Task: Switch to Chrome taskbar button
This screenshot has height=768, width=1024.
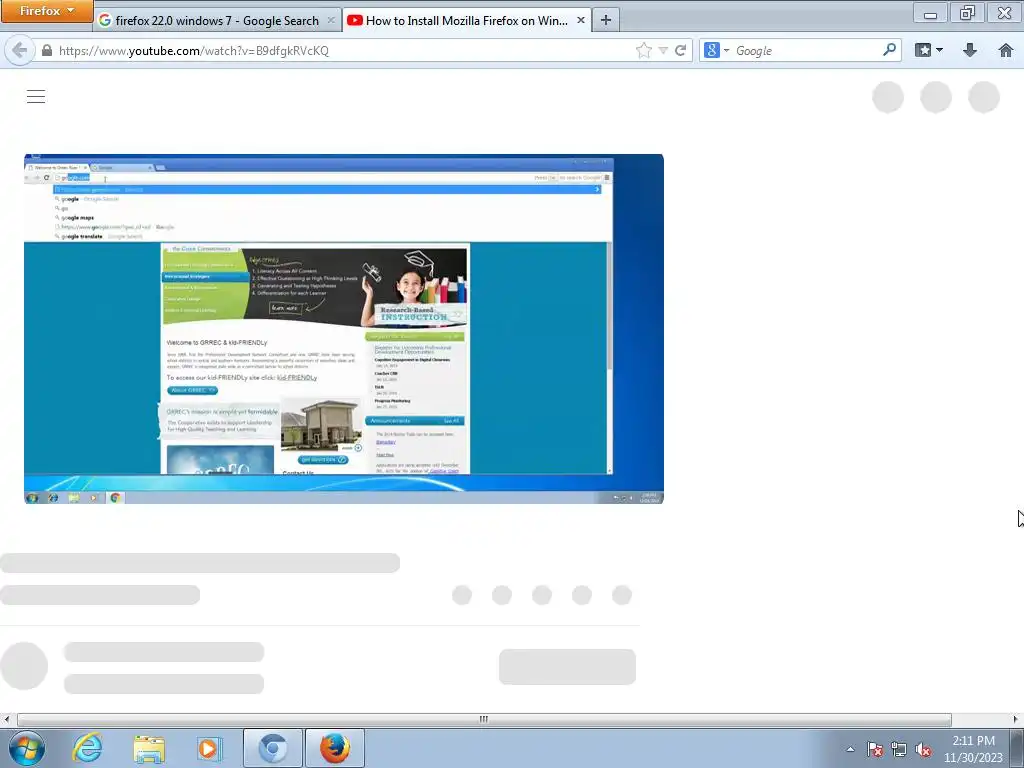Action: pyautogui.click(x=273, y=748)
